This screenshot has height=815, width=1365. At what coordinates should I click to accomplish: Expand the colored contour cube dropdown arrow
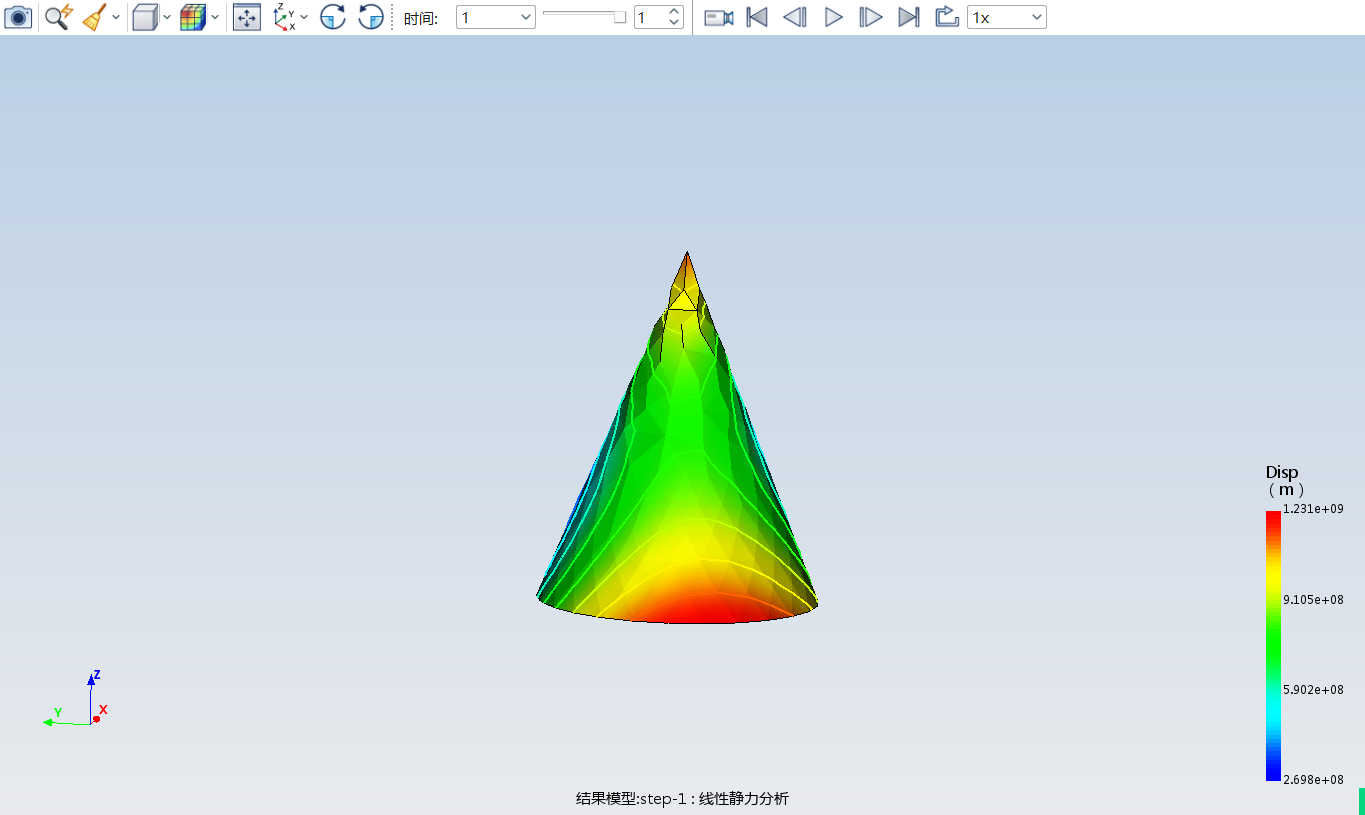click(x=215, y=17)
